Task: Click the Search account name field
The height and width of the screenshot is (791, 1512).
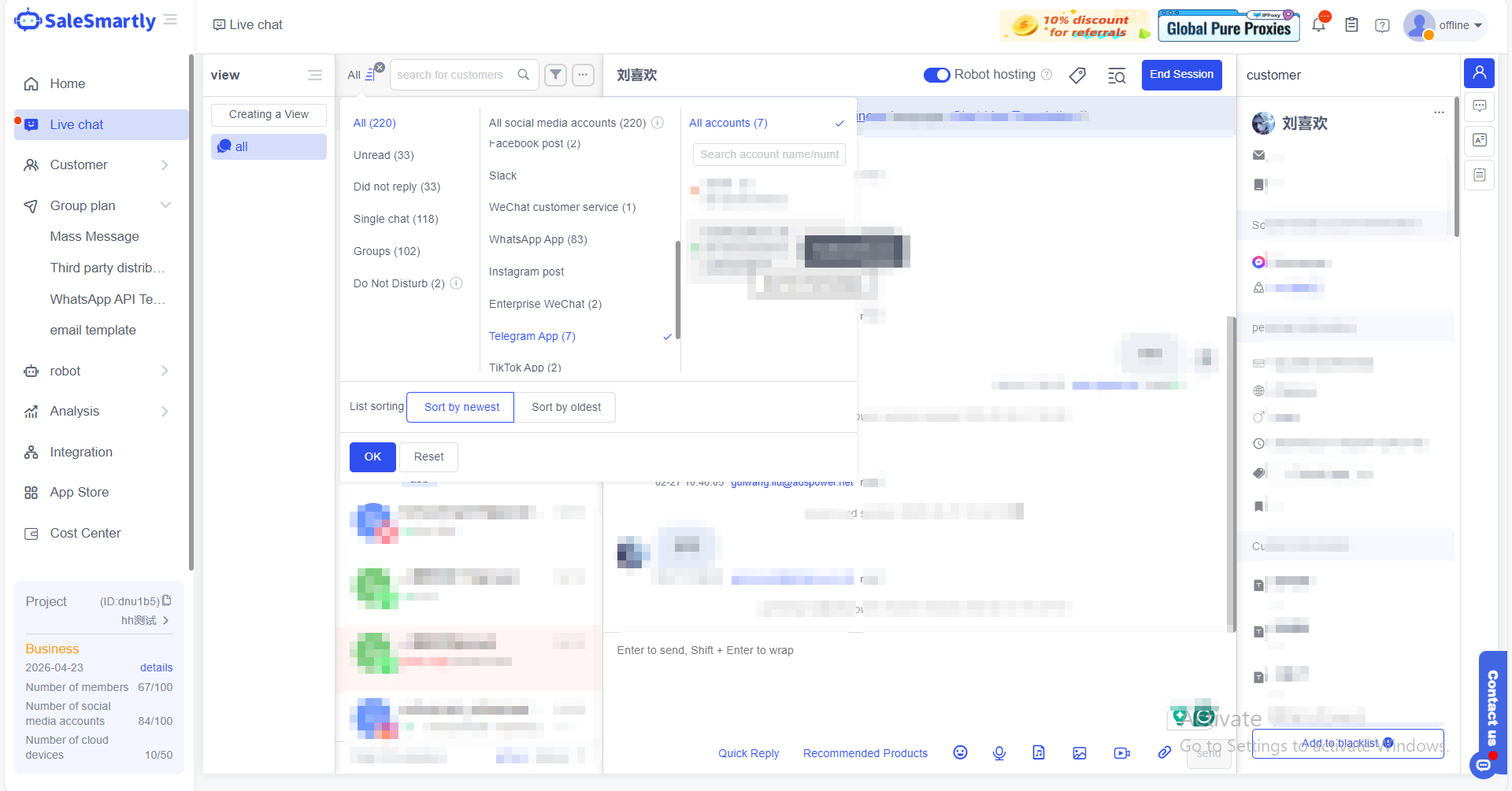Action: (769, 154)
